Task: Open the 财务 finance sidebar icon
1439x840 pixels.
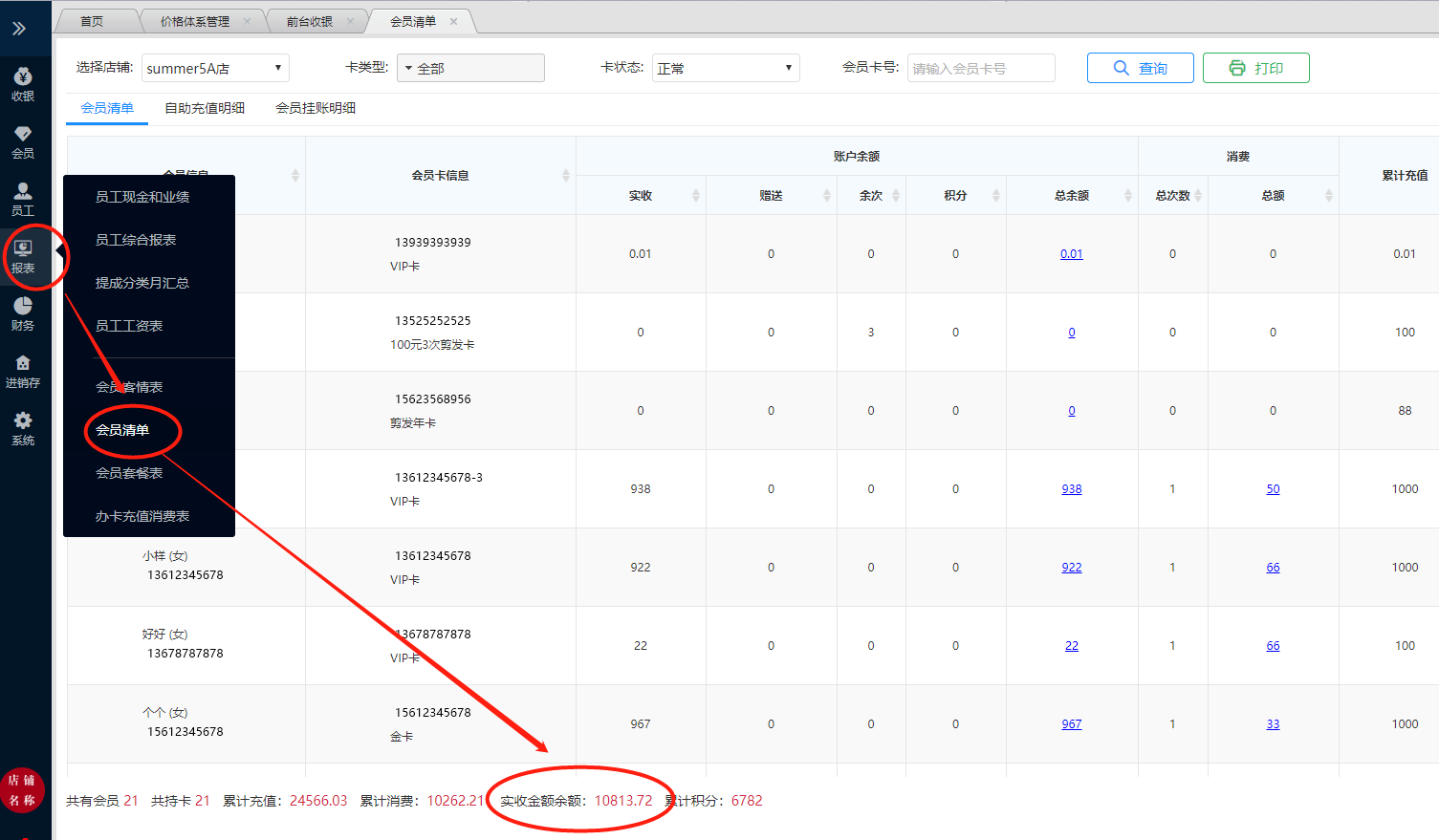Action: coord(23,313)
